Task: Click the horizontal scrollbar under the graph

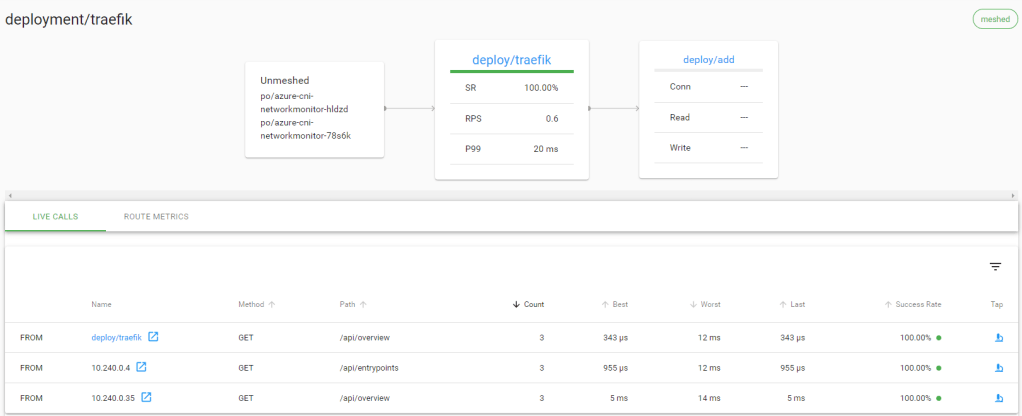Action: tap(510, 194)
